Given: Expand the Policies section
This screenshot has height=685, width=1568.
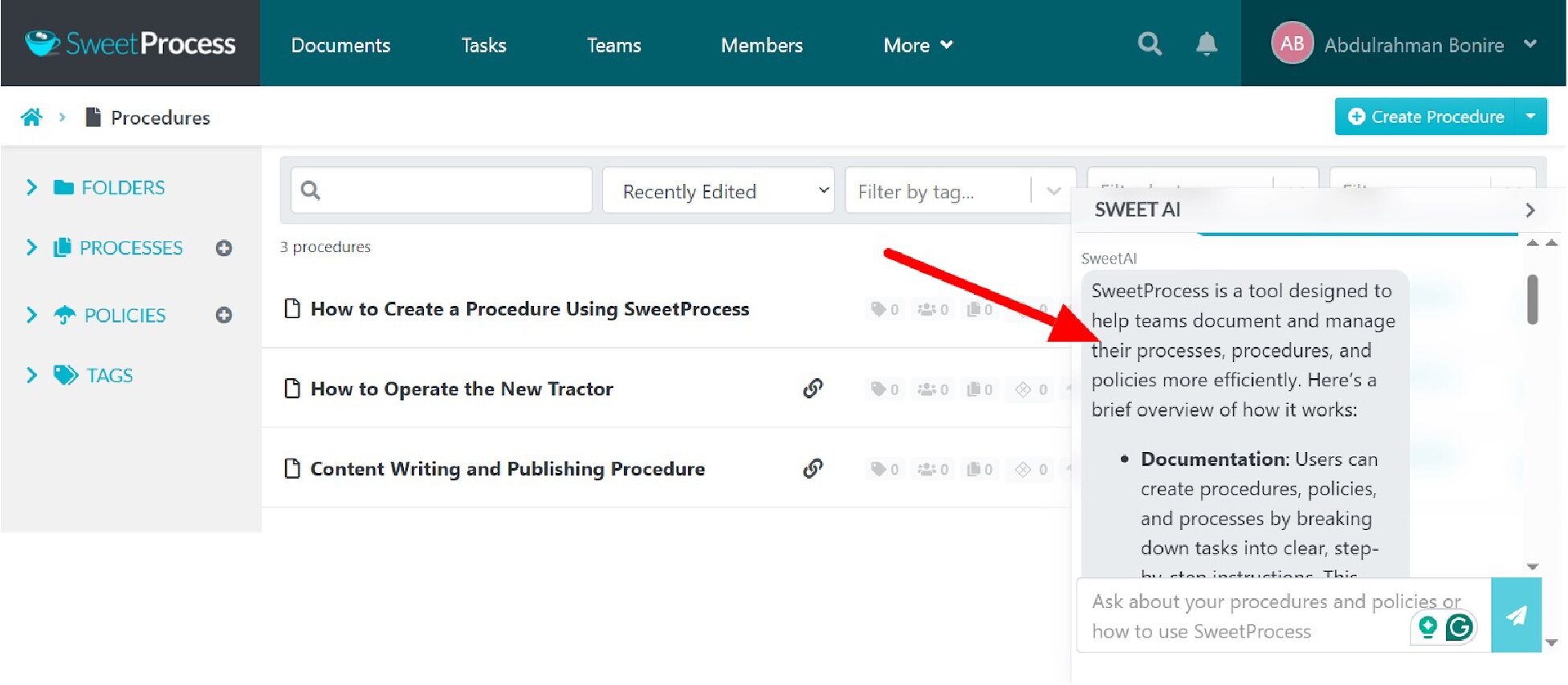Looking at the screenshot, I should click(x=31, y=315).
